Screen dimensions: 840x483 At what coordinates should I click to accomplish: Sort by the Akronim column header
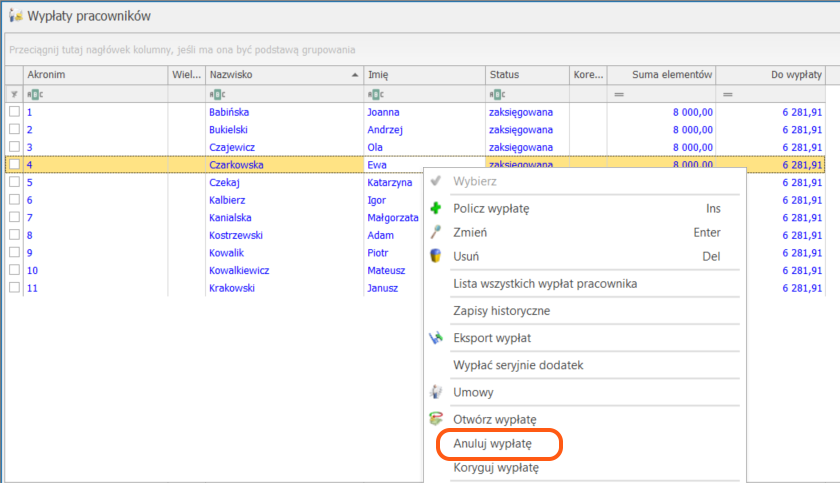pos(95,75)
